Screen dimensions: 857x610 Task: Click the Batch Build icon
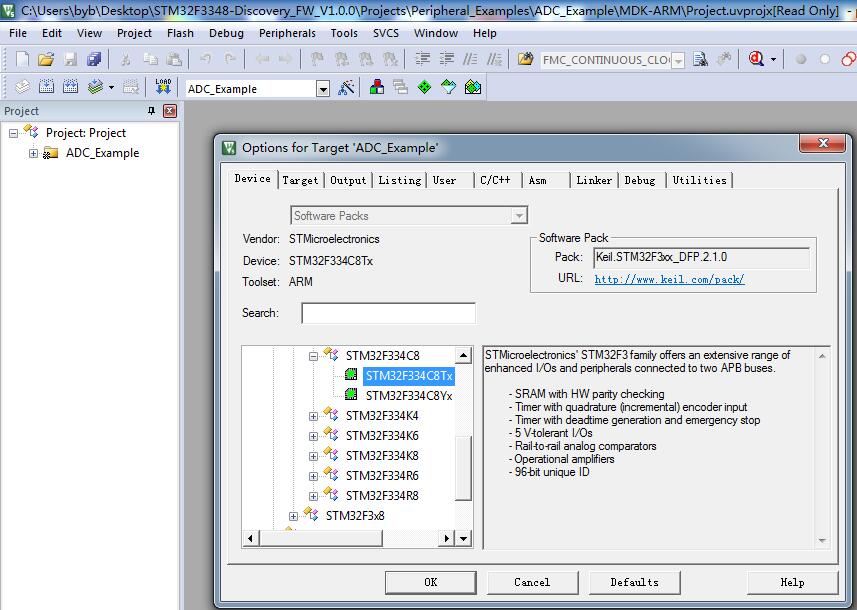[x=95, y=87]
